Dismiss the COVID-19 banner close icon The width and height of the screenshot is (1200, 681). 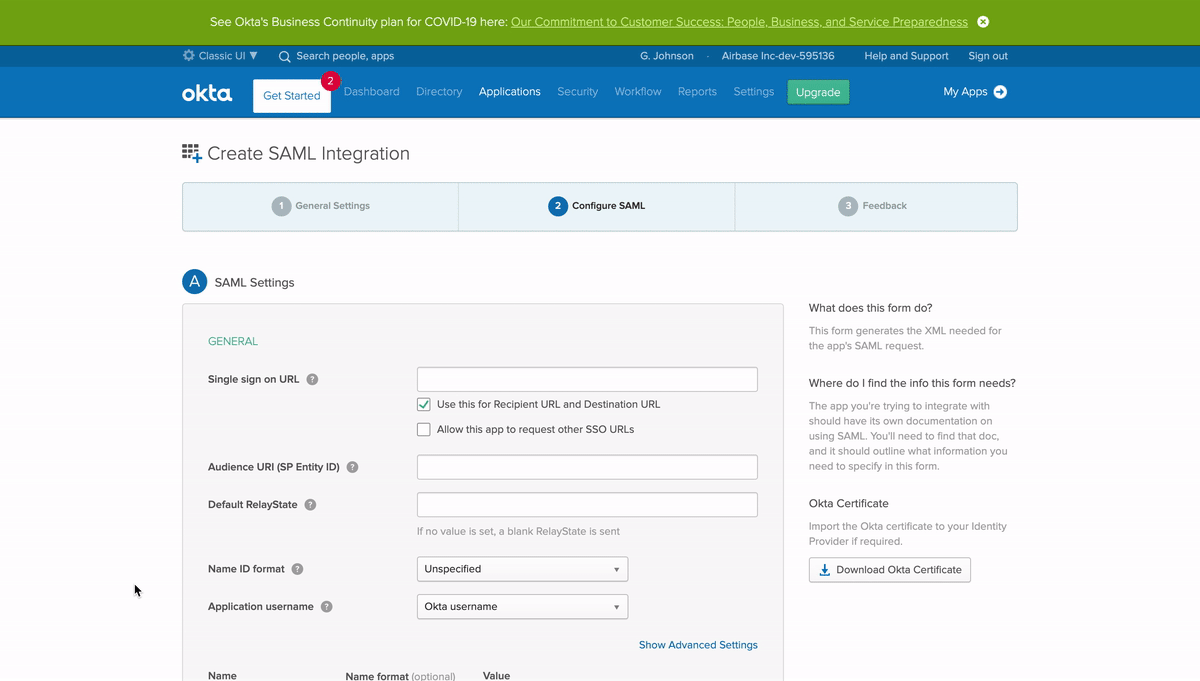(x=983, y=22)
